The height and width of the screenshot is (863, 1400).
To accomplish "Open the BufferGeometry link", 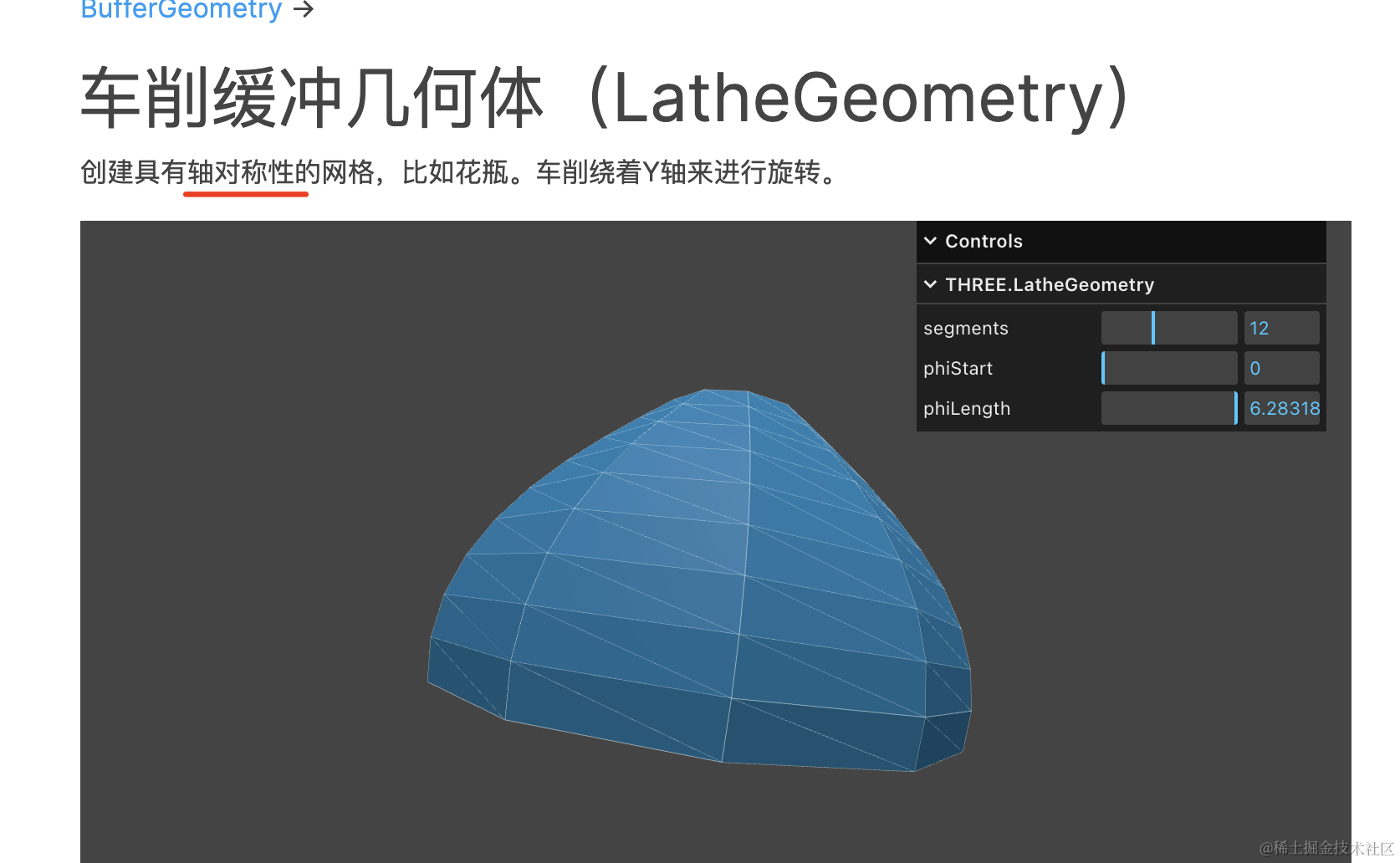I will click(181, 10).
